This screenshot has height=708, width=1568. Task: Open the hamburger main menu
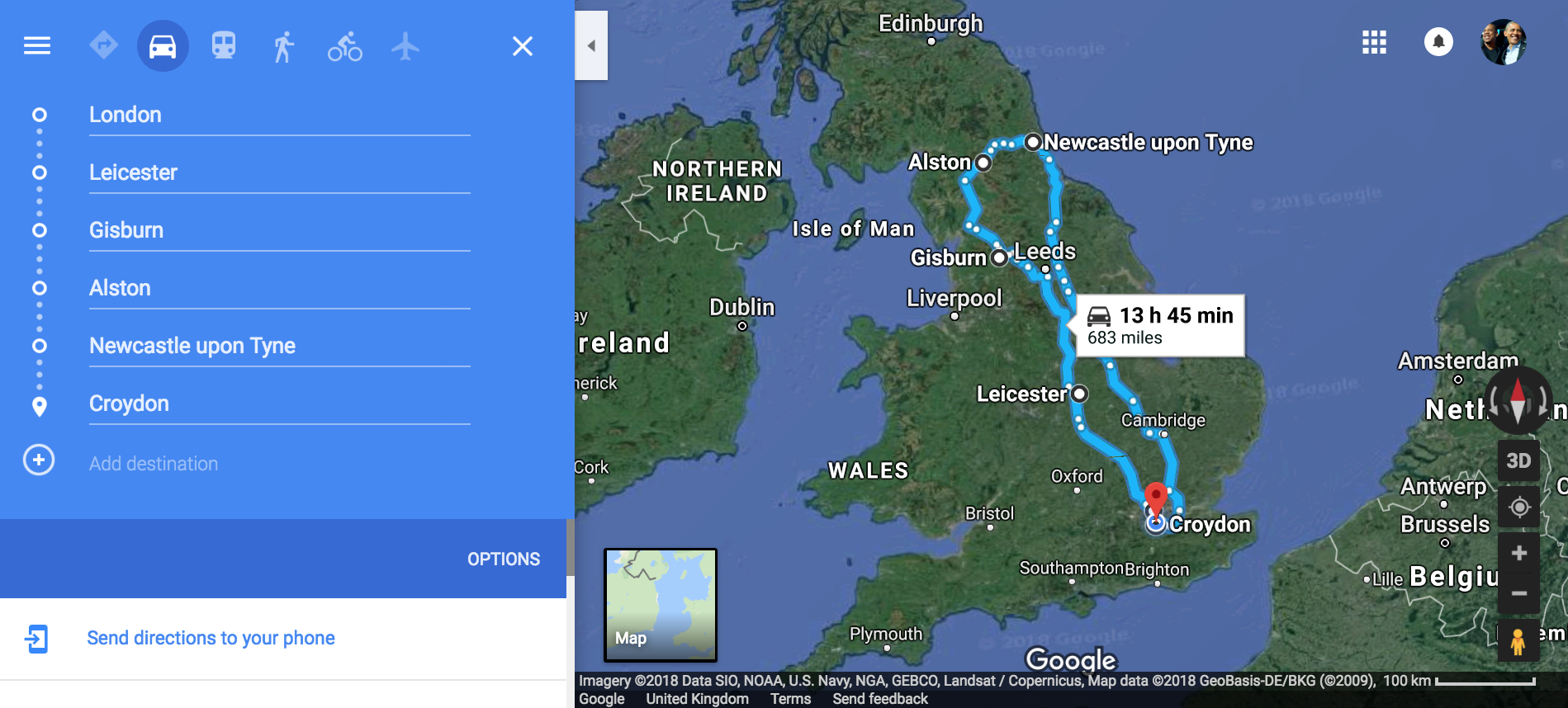click(37, 46)
